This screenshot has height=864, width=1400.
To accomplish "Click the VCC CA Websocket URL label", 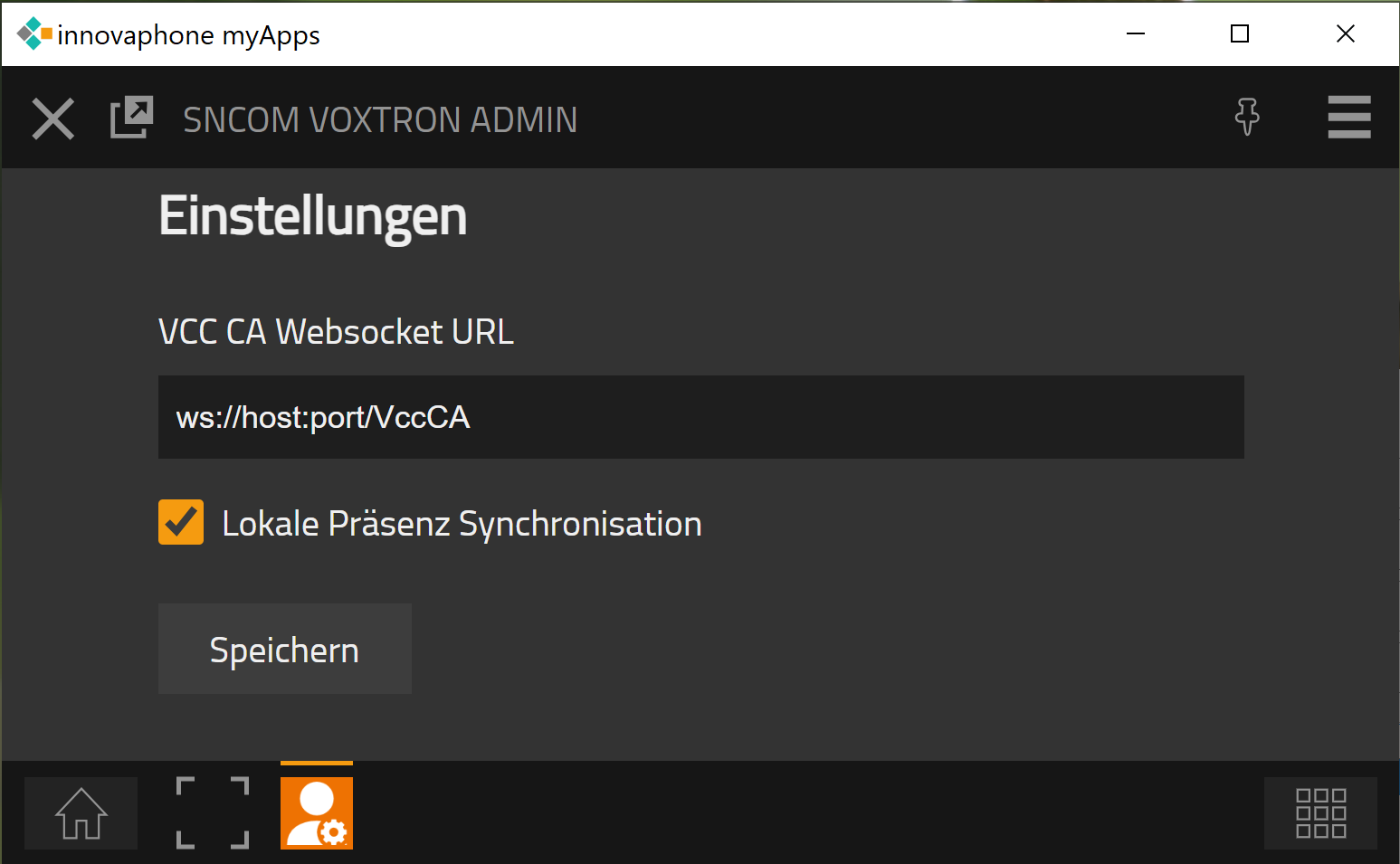I will pyautogui.click(x=336, y=332).
